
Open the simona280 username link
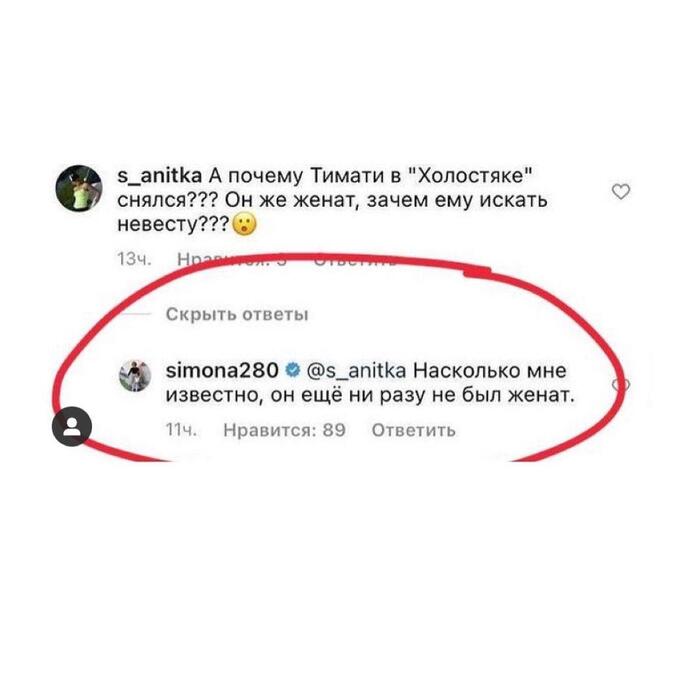pyautogui.click(x=222, y=370)
